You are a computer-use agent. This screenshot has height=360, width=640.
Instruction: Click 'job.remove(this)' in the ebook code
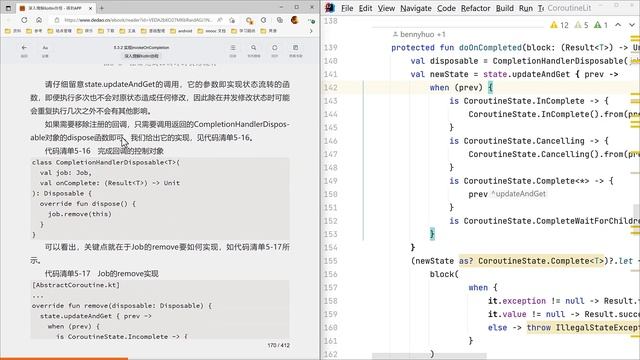point(80,214)
